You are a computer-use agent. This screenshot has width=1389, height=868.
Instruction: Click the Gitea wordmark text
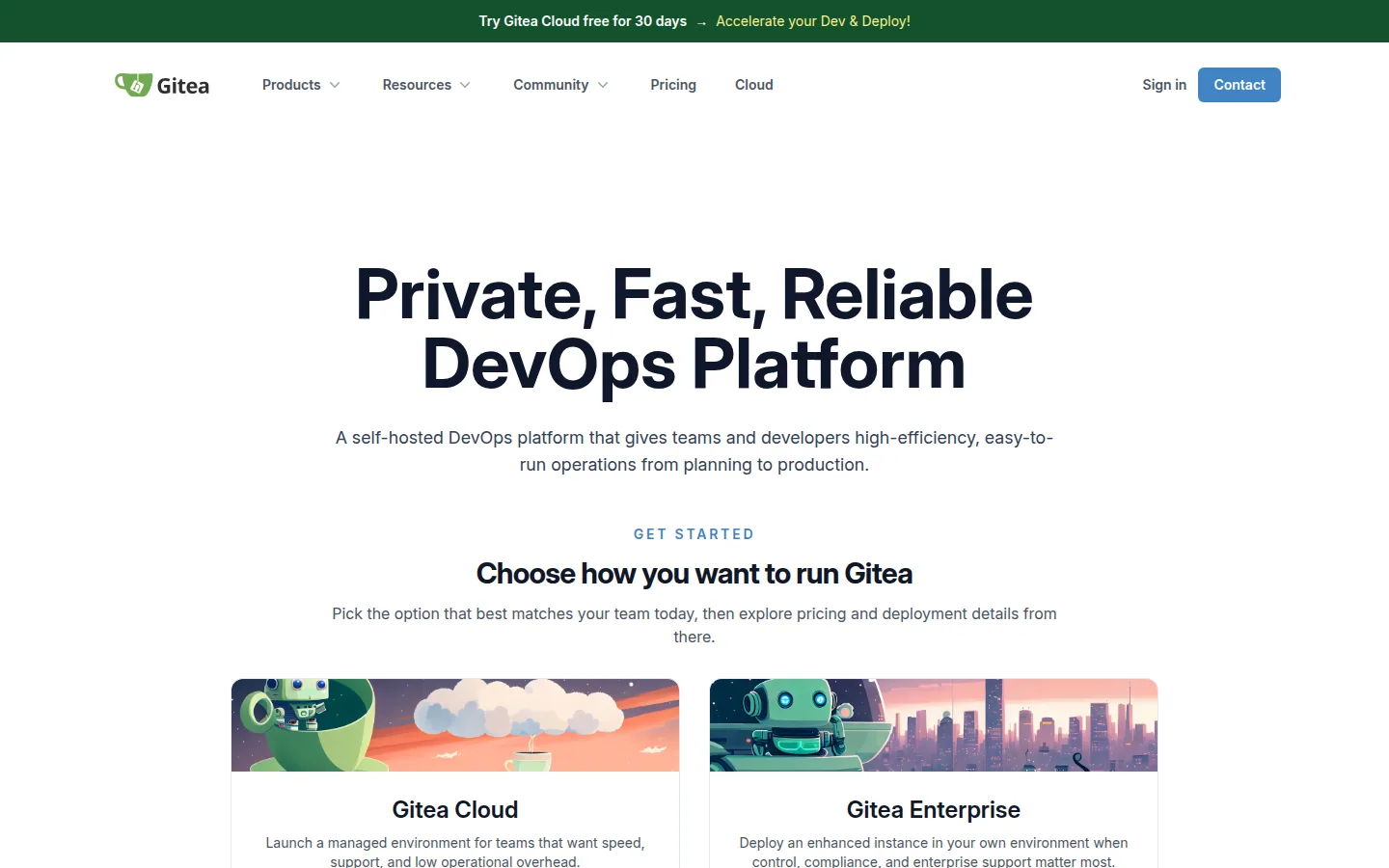click(x=183, y=86)
